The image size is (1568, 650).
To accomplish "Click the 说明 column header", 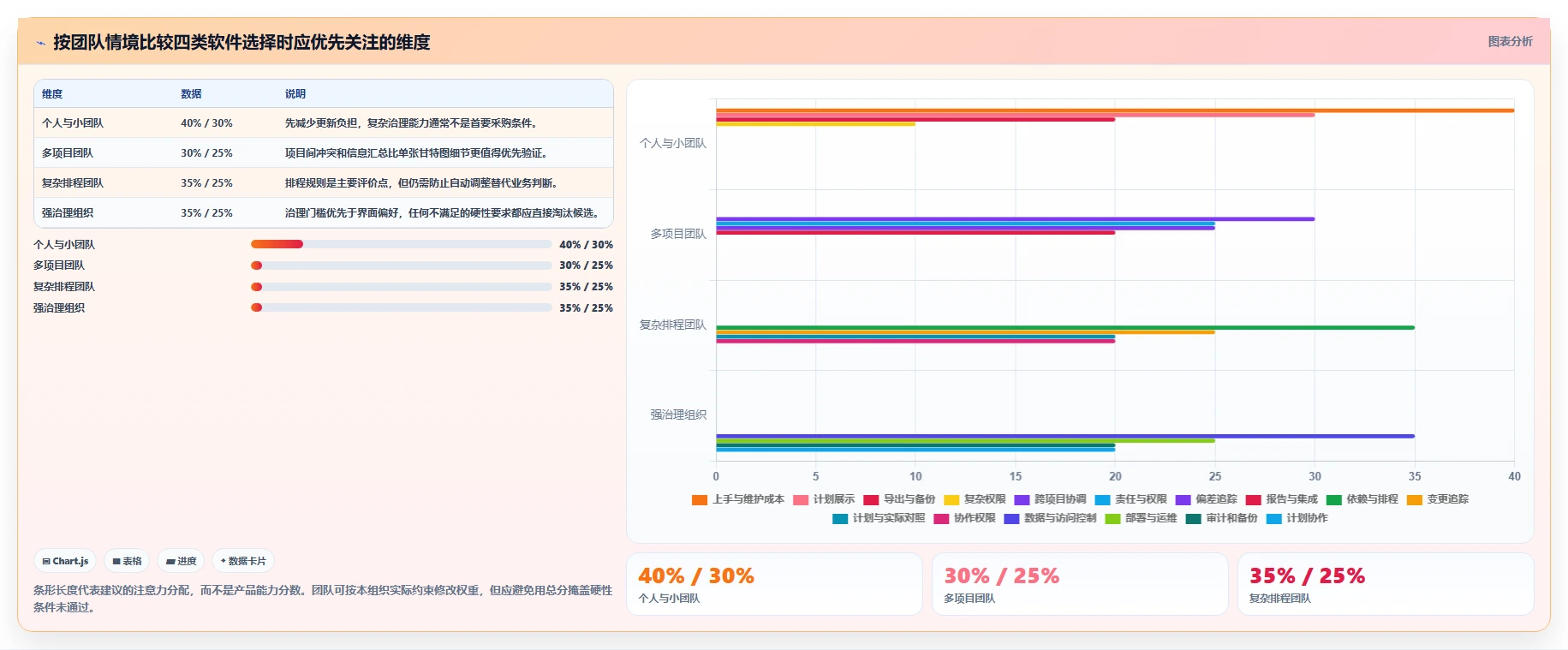I will click(295, 94).
